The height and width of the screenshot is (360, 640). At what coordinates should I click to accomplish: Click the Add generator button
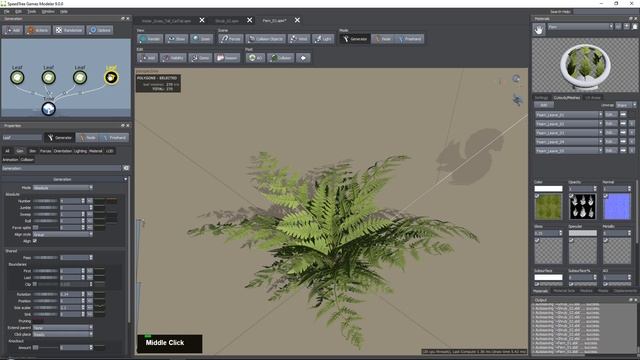(x=13, y=30)
